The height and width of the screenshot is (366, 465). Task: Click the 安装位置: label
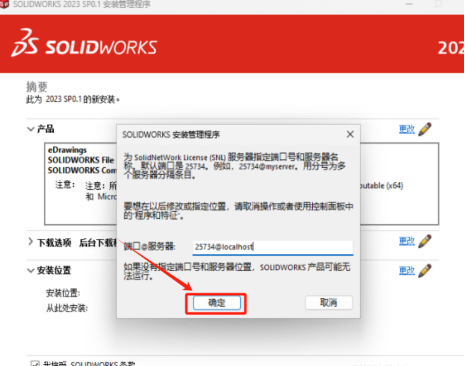63,293
